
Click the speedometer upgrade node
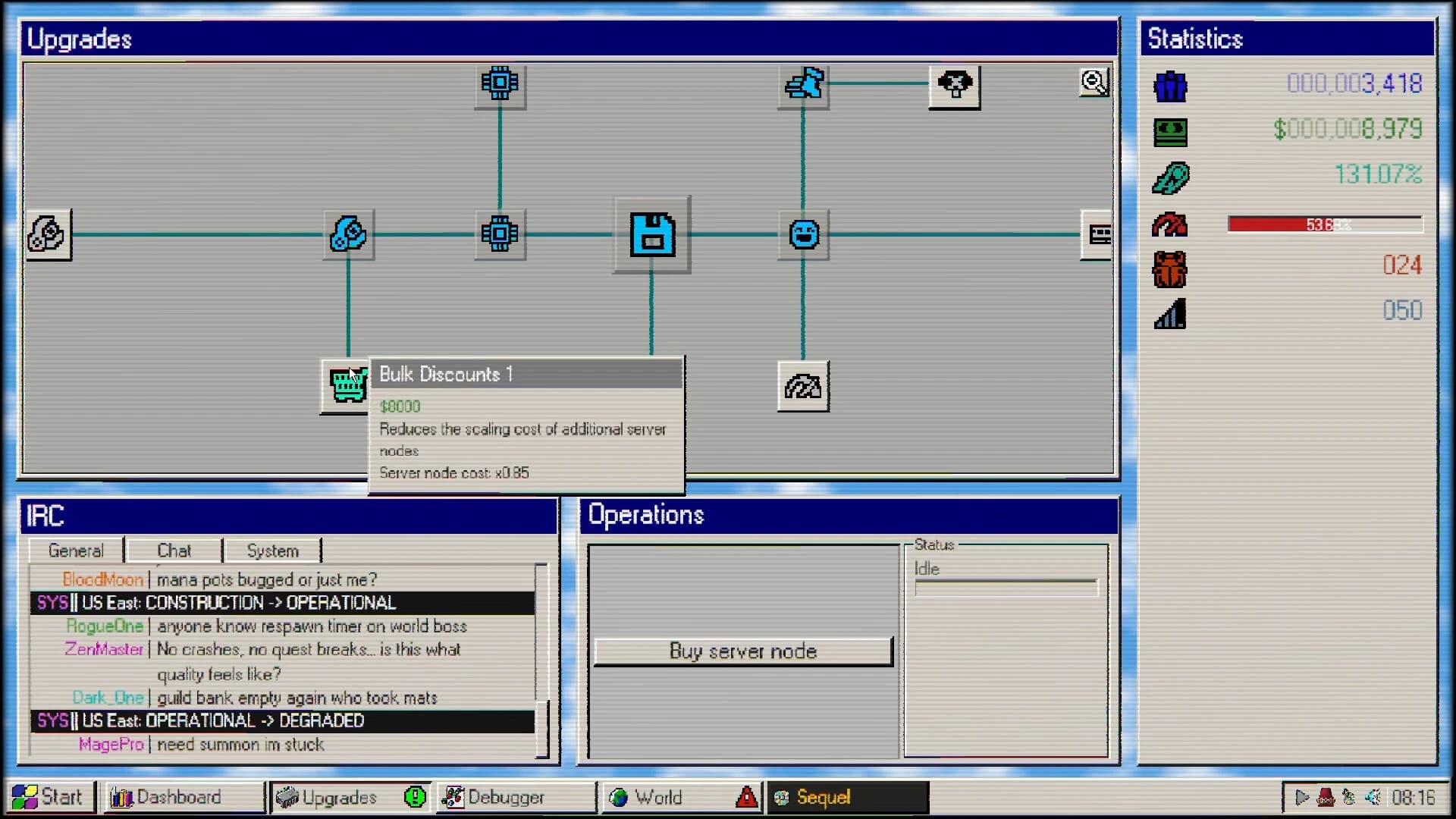click(802, 385)
